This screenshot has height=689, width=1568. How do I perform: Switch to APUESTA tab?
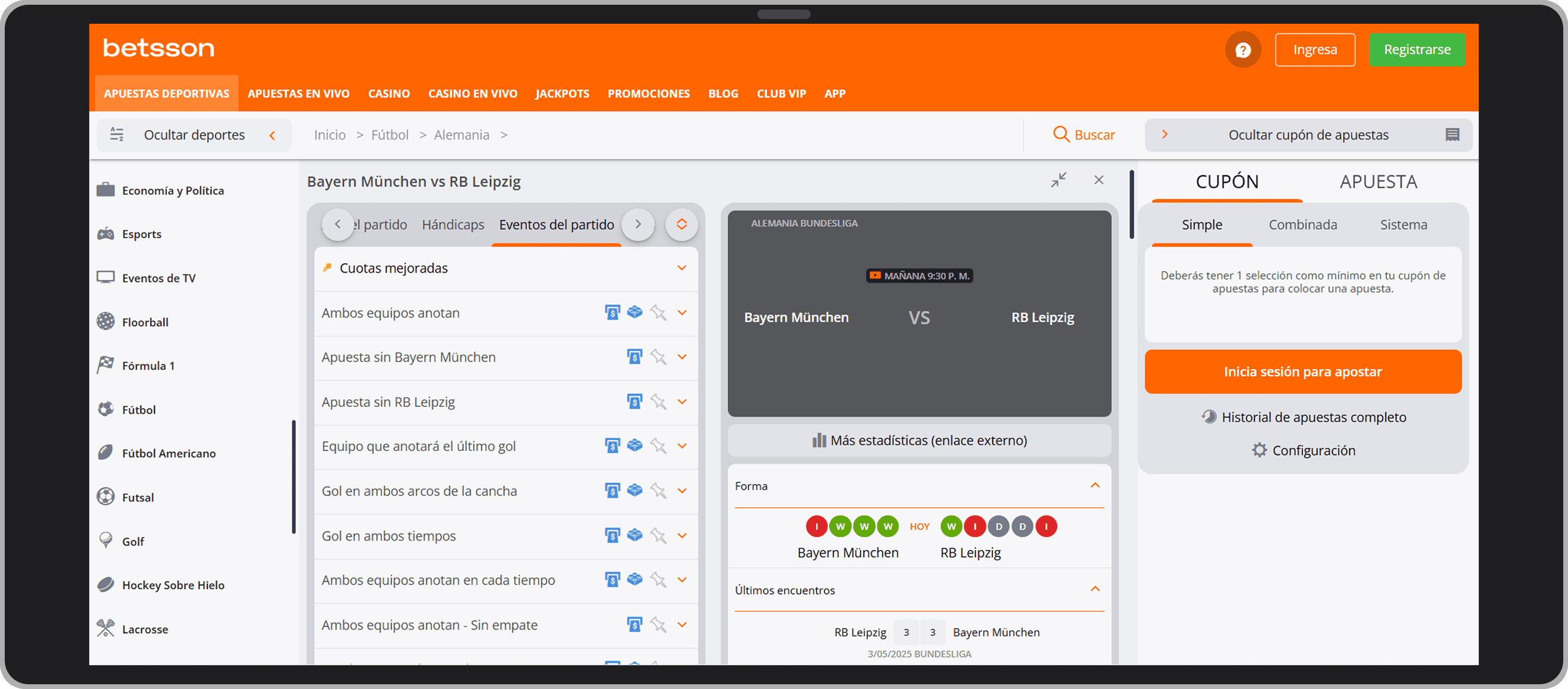point(1378,181)
